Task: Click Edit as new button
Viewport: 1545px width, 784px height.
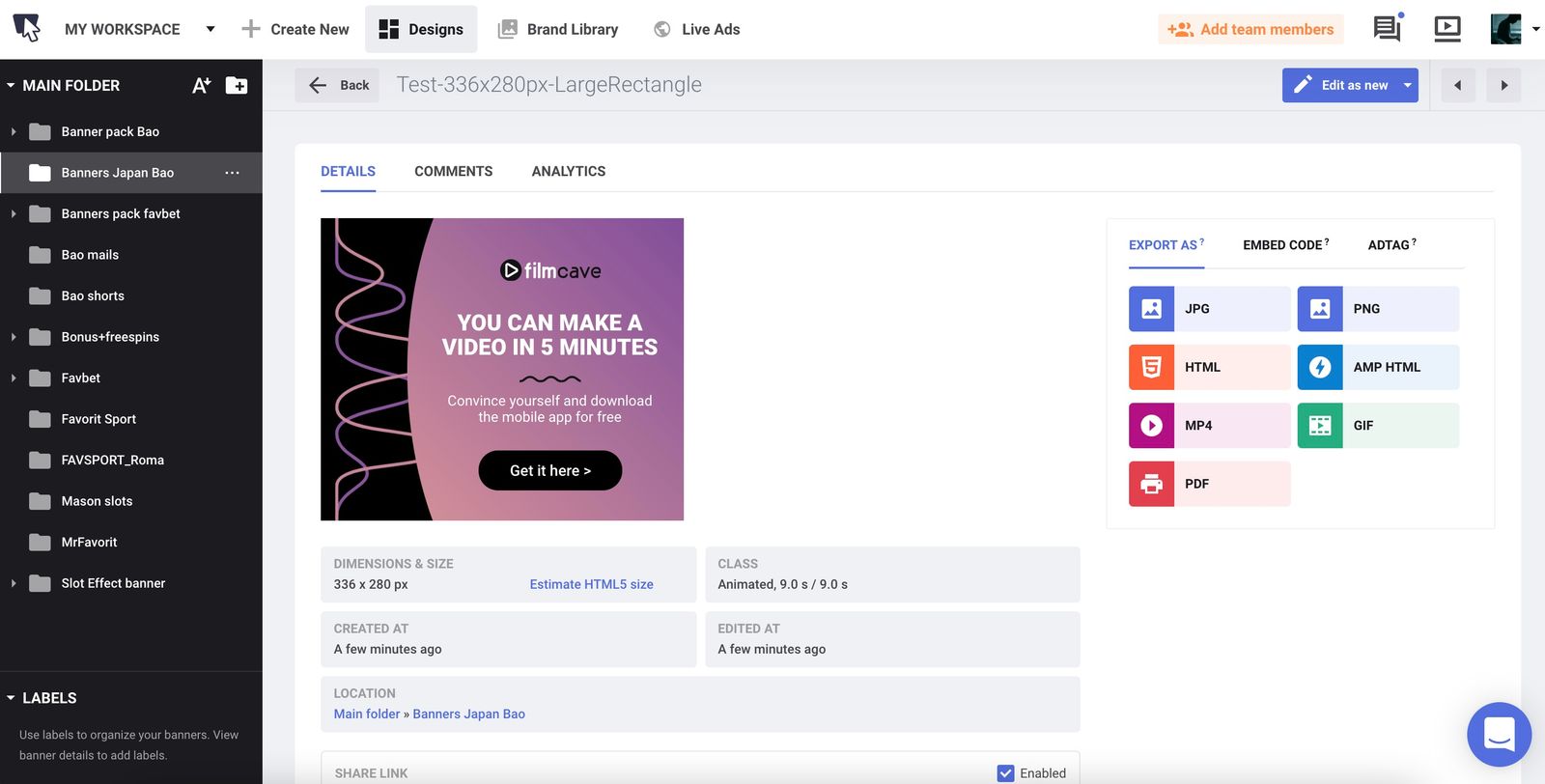Action: 1342,85
